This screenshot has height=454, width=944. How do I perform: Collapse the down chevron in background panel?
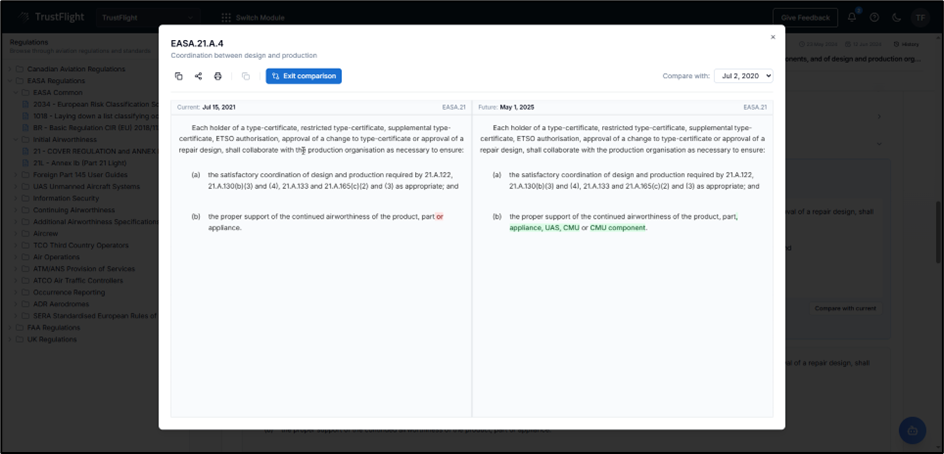(x=878, y=145)
